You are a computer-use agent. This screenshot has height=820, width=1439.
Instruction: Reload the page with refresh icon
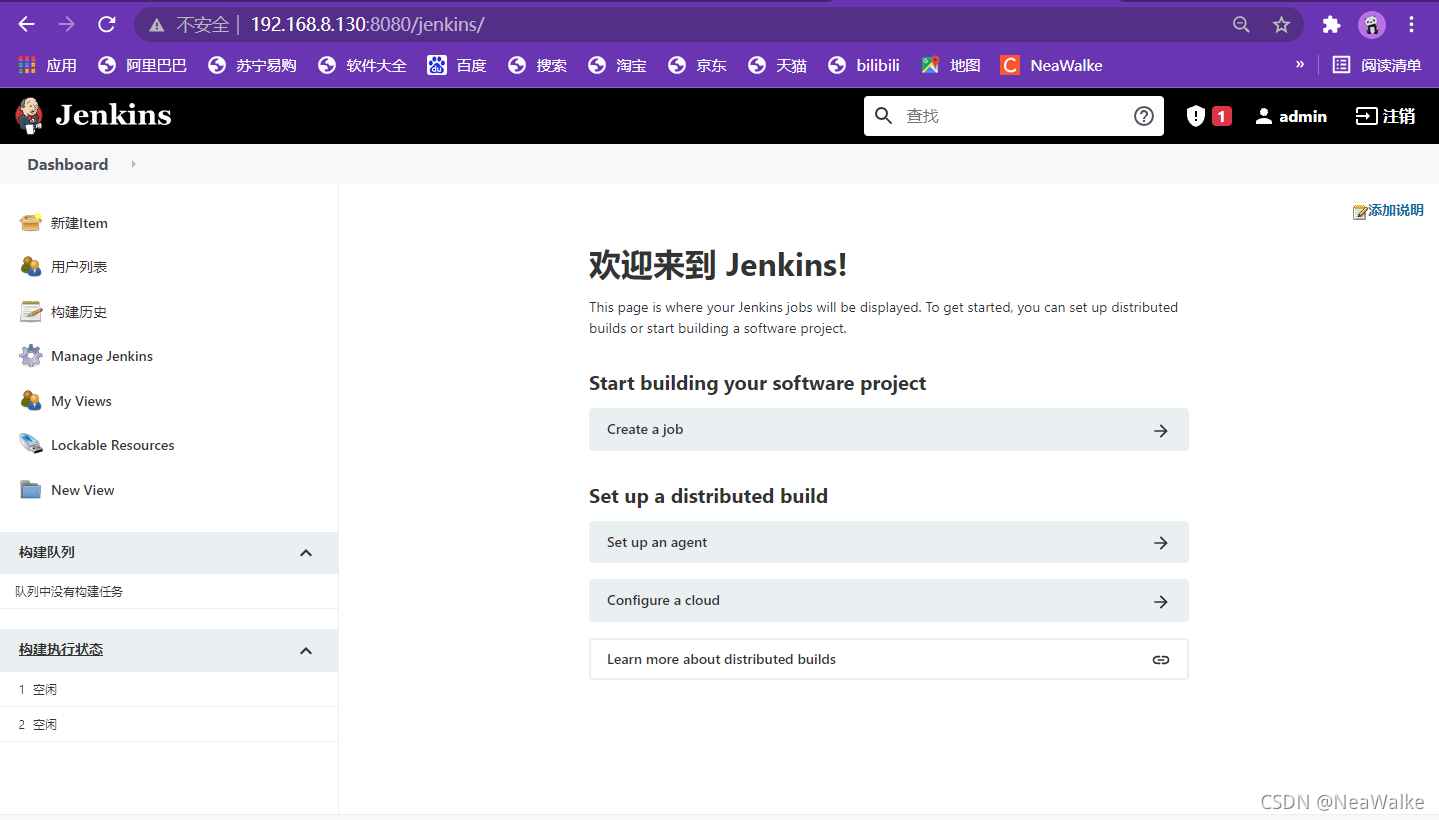coord(107,24)
